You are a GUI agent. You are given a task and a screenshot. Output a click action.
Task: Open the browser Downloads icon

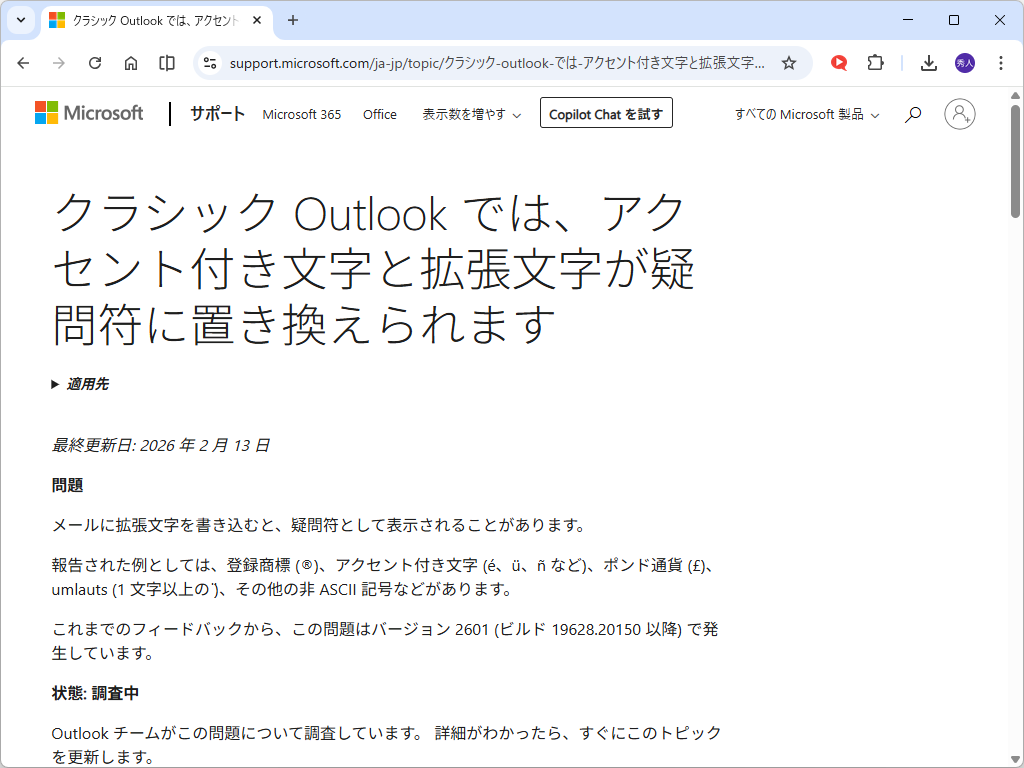click(x=928, y=62)
